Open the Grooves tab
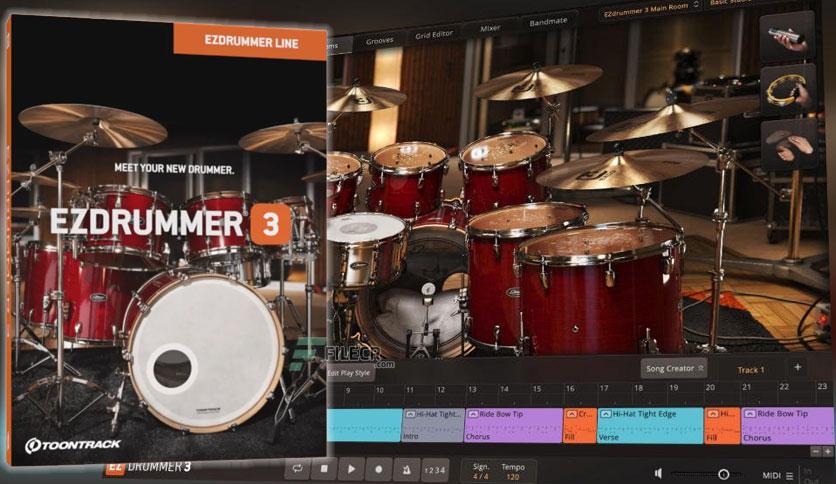 [x=380, y=41]
